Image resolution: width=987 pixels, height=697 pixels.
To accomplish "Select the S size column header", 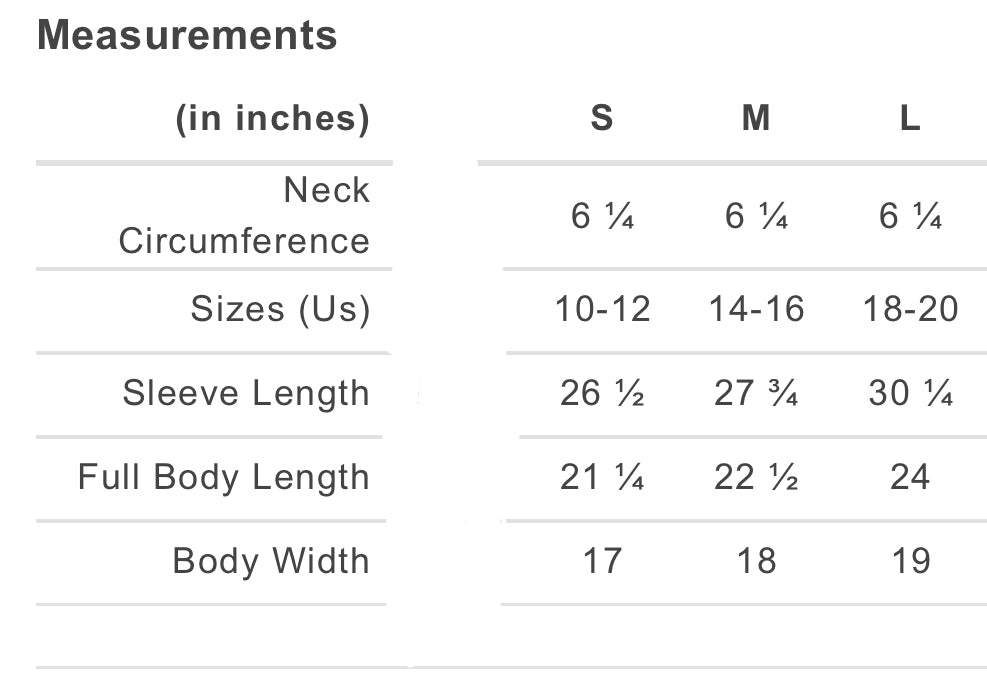I will (602, 118).
